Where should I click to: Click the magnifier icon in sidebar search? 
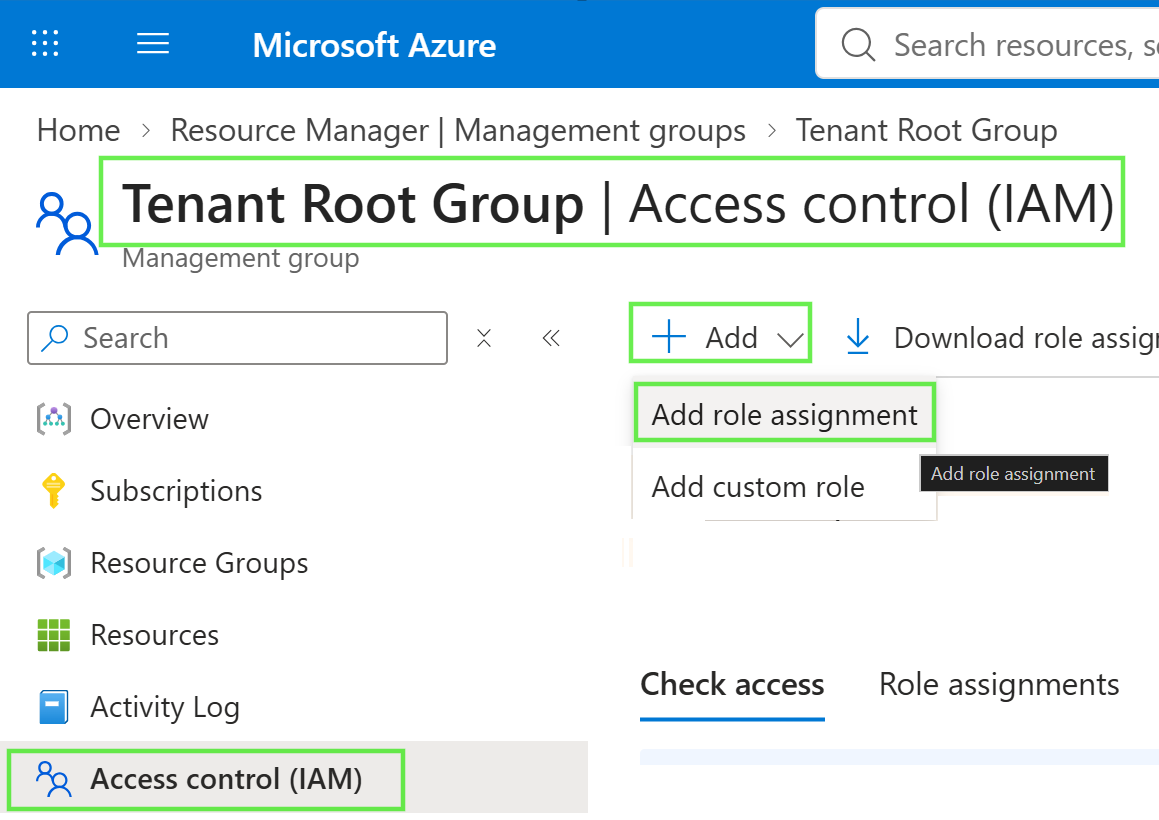(x=55, y=338)
